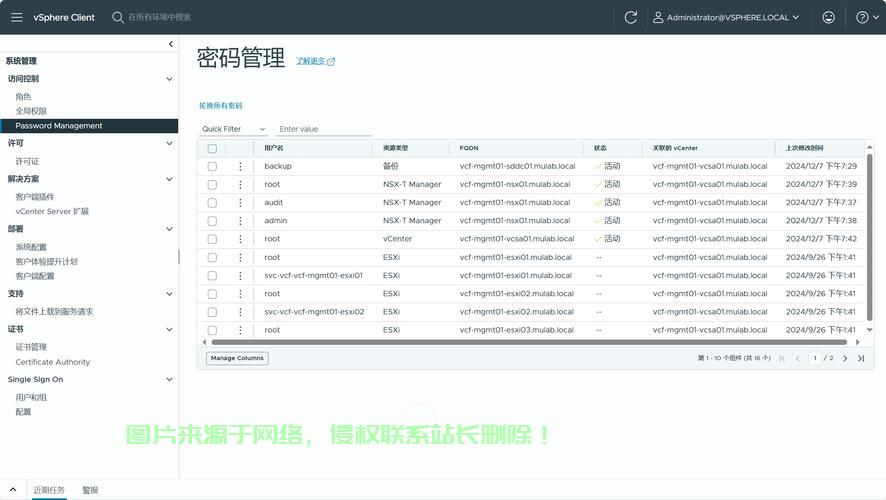Collapse the 证书 section
The image size is (886, 500).
click(x=169, y=329)
